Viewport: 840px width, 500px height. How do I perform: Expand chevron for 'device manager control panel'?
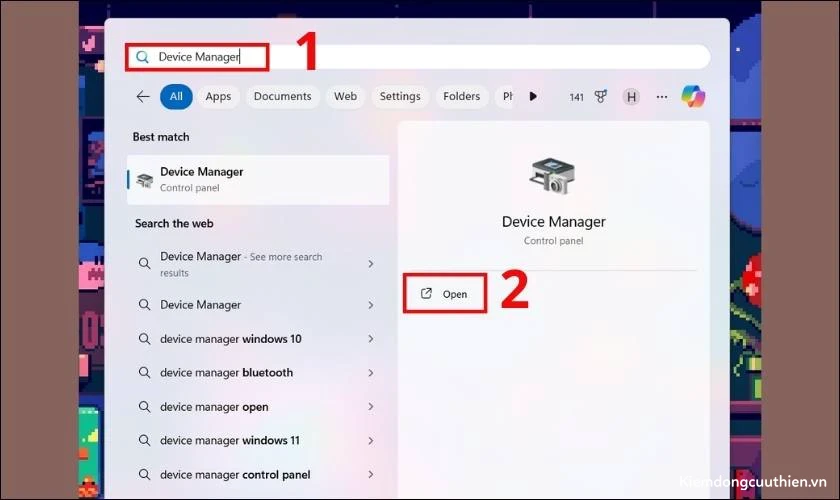point(371,474)
